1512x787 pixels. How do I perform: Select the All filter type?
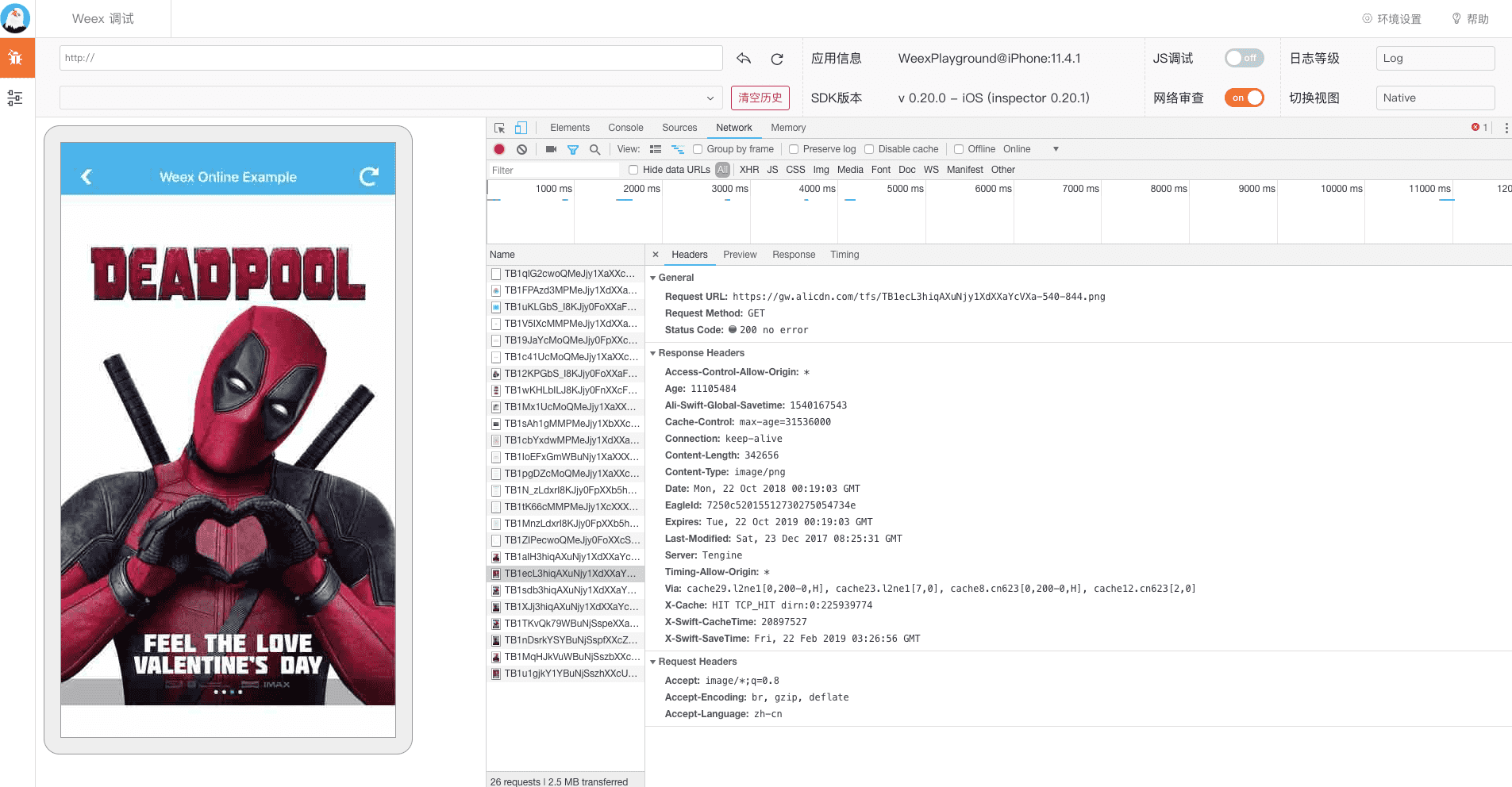coord(722,170)
